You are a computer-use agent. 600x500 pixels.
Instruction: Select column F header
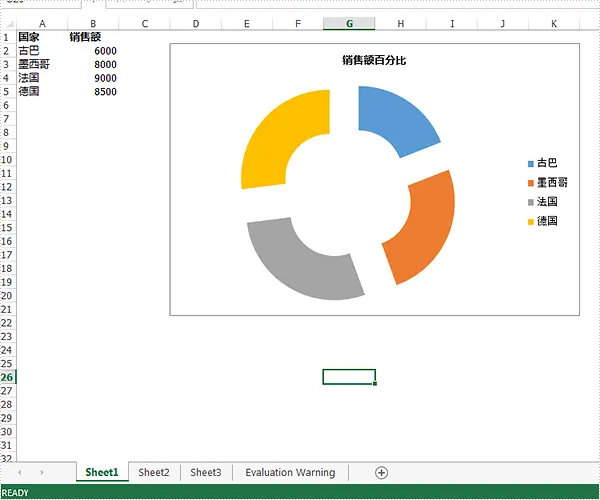[x=298, y=24]
